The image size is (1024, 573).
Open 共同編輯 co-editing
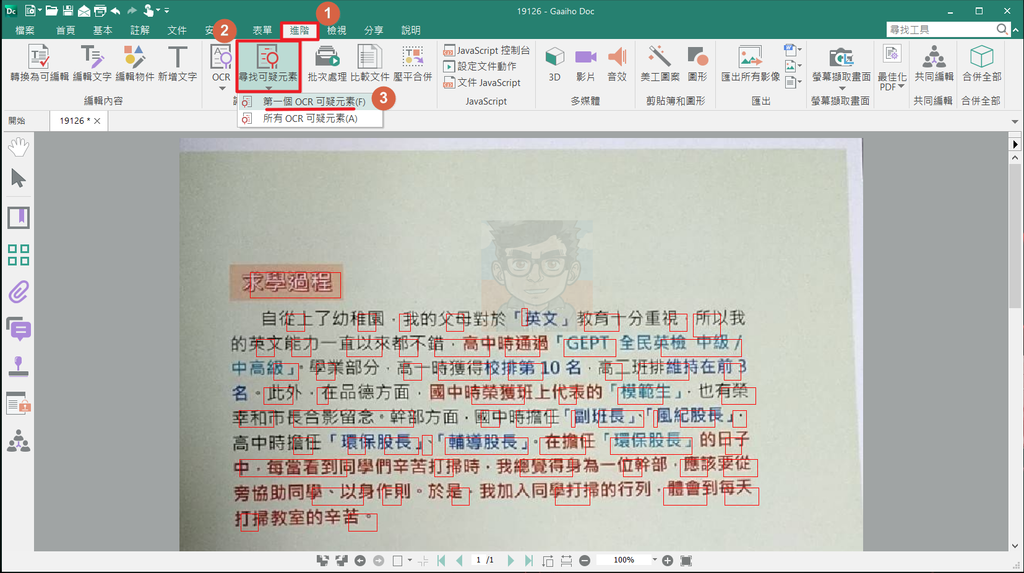[934, 63]
